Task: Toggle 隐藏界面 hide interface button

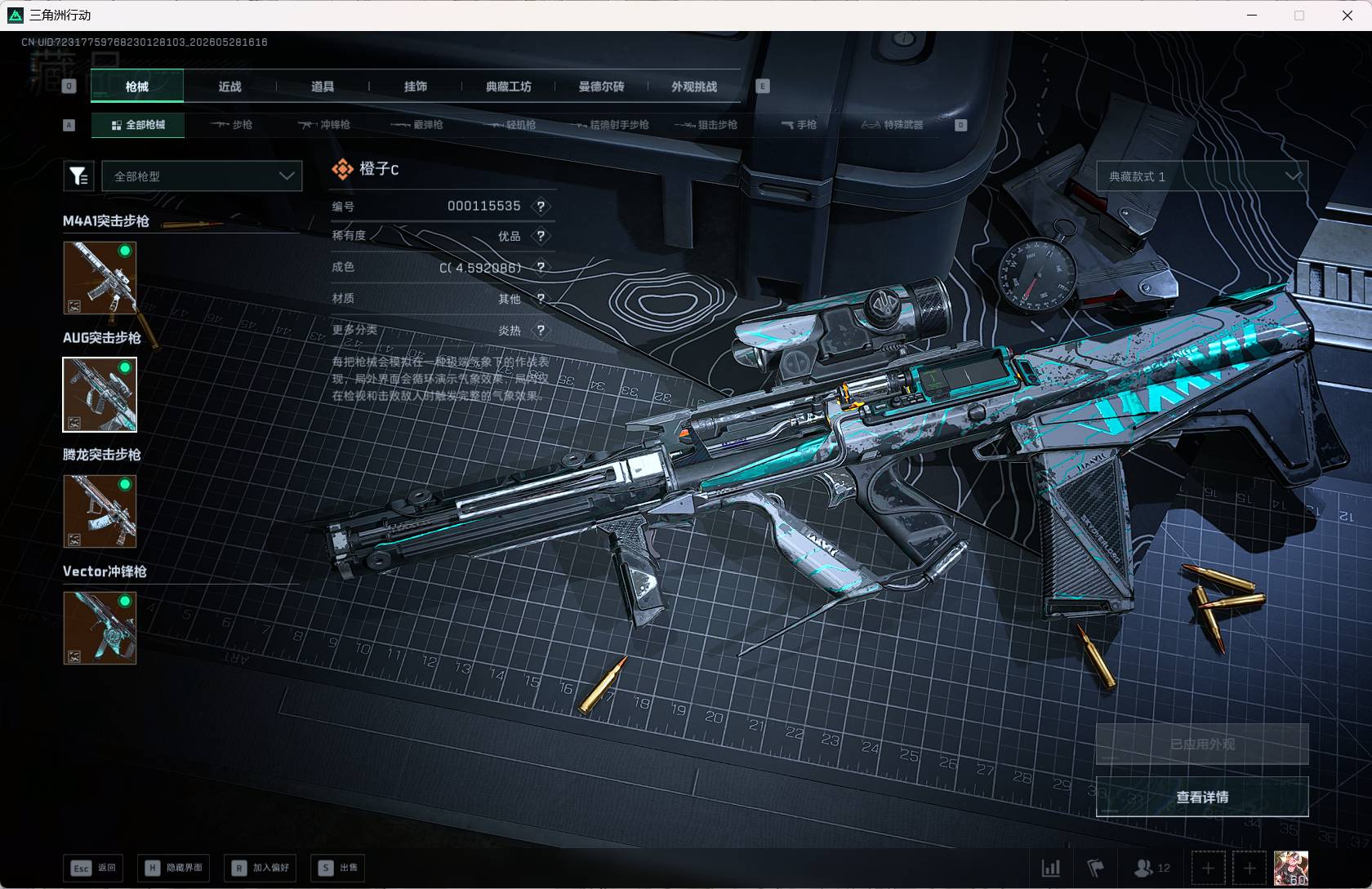Action: click(x=174, y=868)
